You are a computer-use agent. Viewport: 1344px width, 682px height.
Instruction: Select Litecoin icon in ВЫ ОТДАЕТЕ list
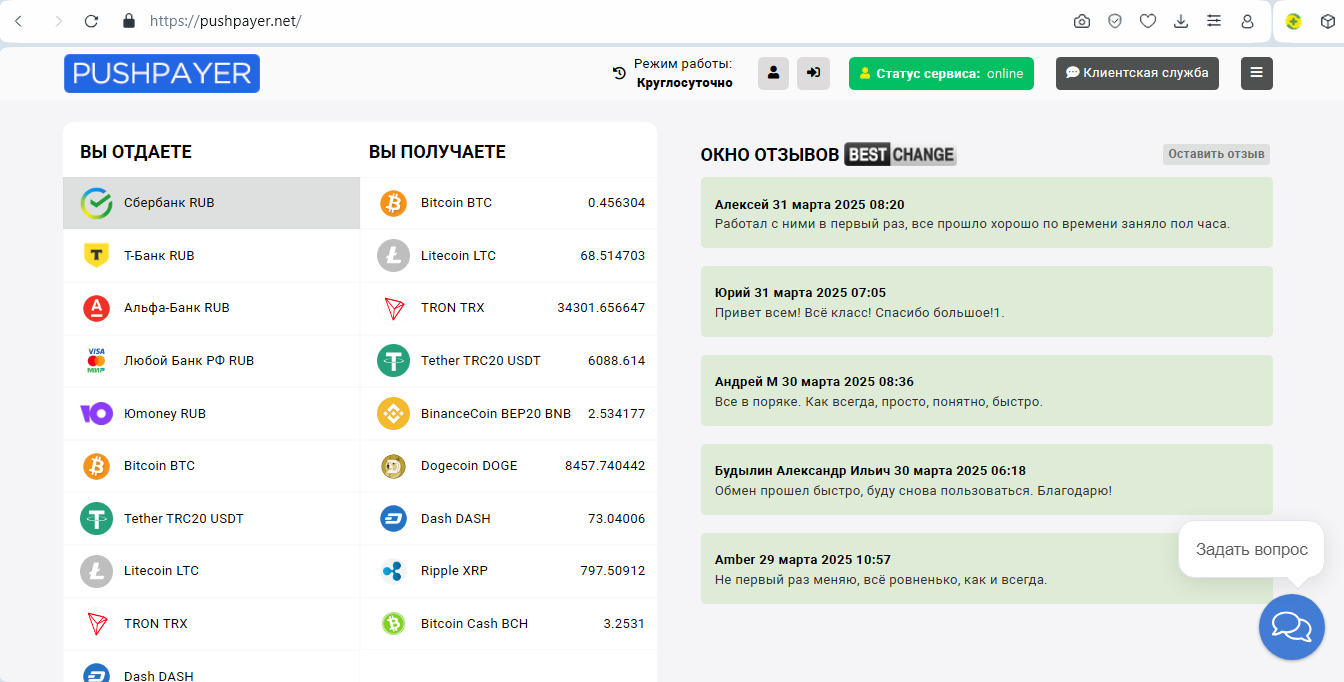tap(96, 571)
